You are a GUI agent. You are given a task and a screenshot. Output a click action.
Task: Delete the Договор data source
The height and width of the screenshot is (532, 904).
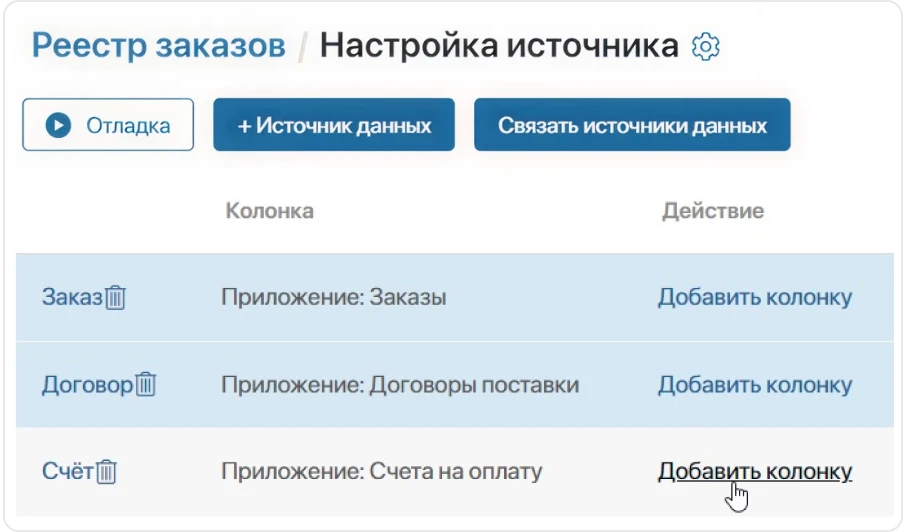click(x=146, y=385)
